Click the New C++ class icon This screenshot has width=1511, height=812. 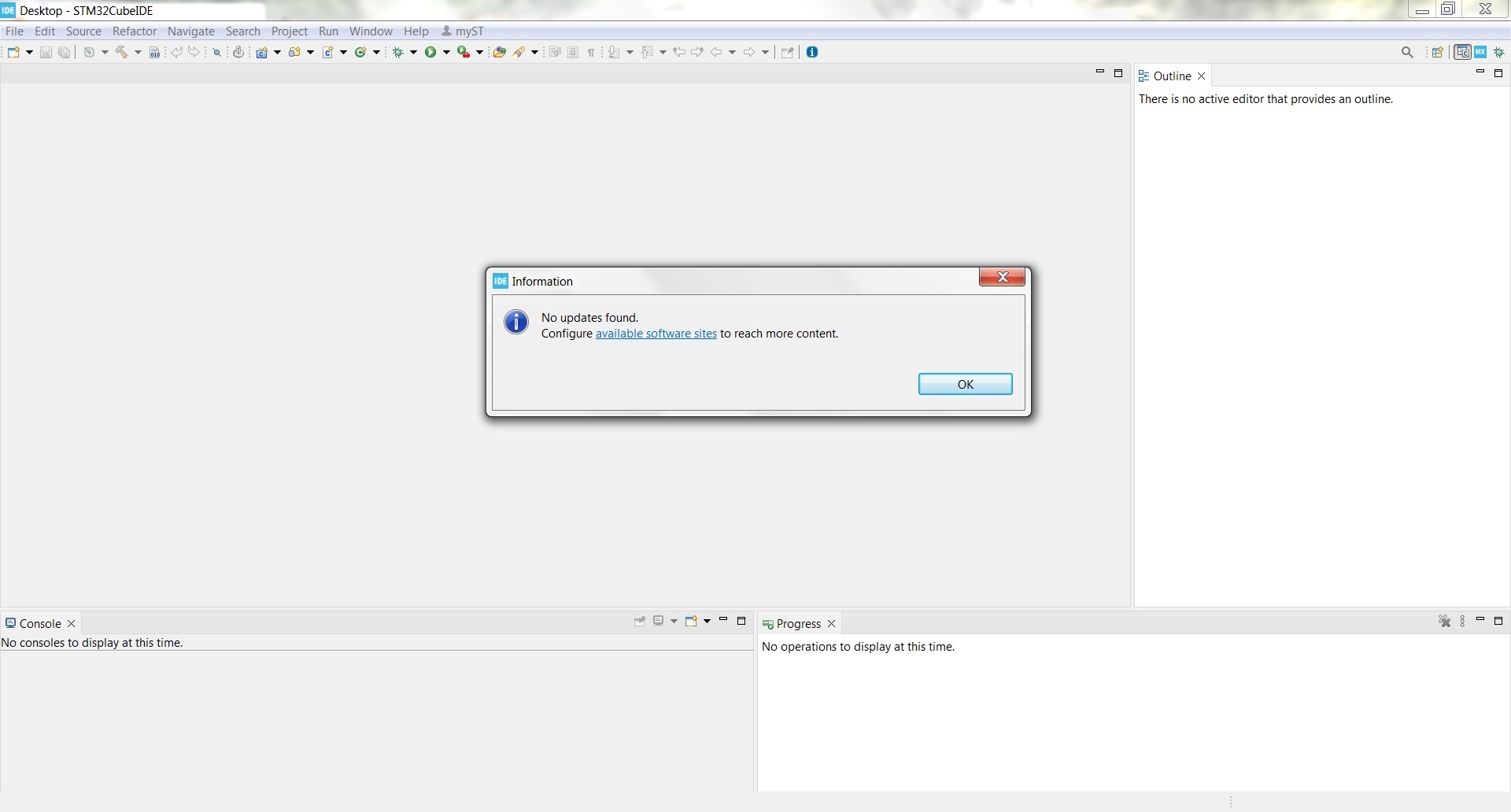tap(361, 52)
